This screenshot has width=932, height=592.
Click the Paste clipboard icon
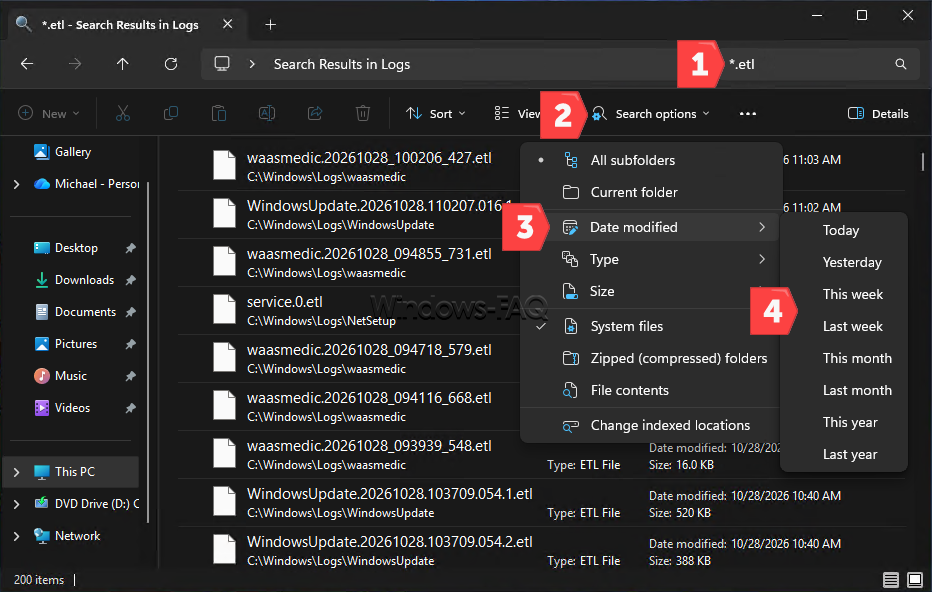point(219,113)
